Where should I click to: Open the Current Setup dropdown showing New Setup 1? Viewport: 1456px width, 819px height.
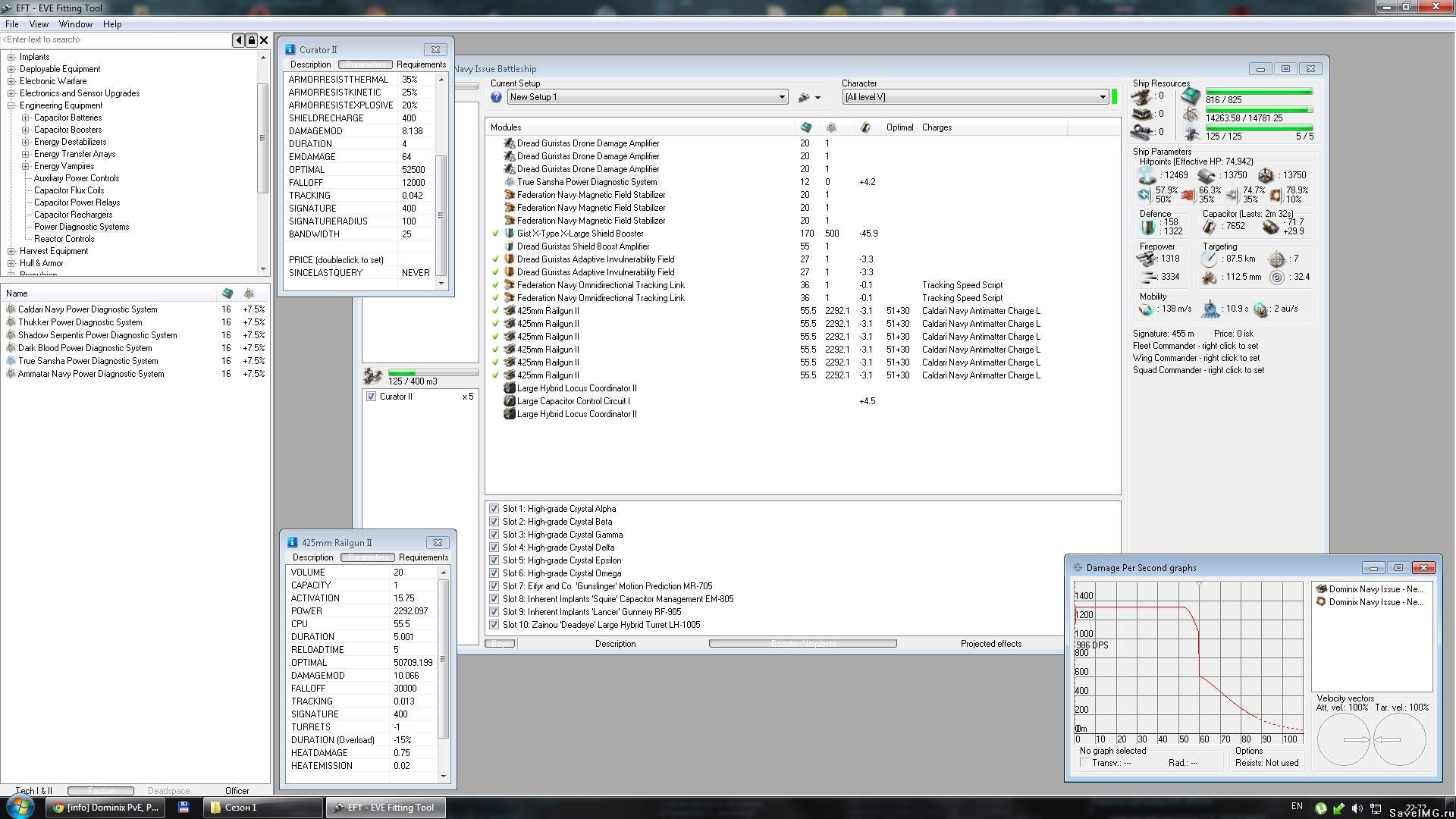point(648,97)
